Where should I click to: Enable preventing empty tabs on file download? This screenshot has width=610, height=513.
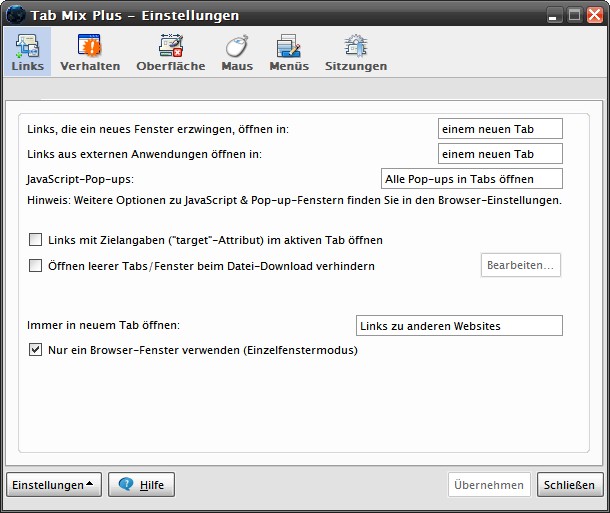click(x=35, y=266)
